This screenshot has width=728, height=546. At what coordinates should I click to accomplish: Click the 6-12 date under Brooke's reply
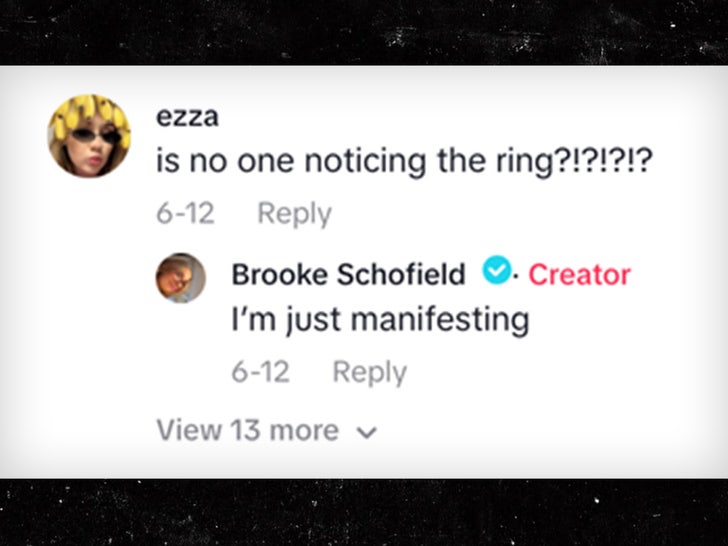[x=260, y=372]
